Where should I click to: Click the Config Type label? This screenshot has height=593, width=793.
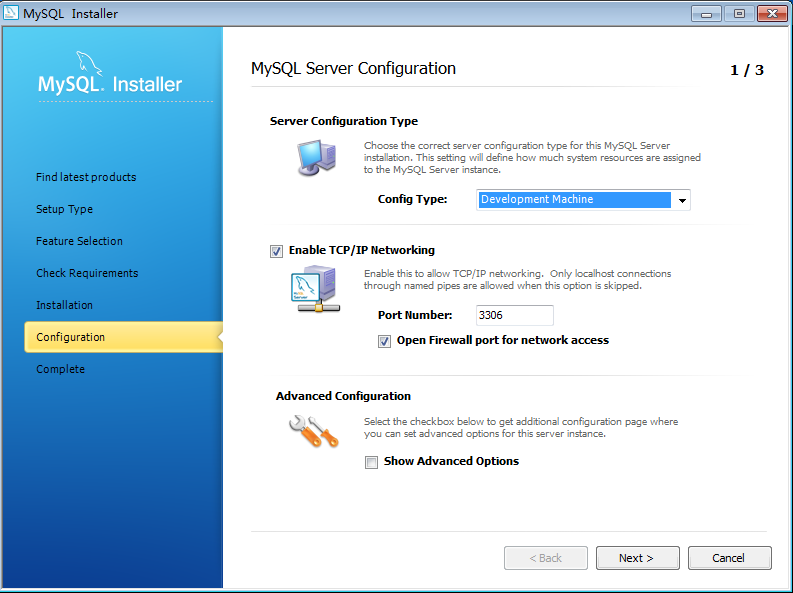412,199
